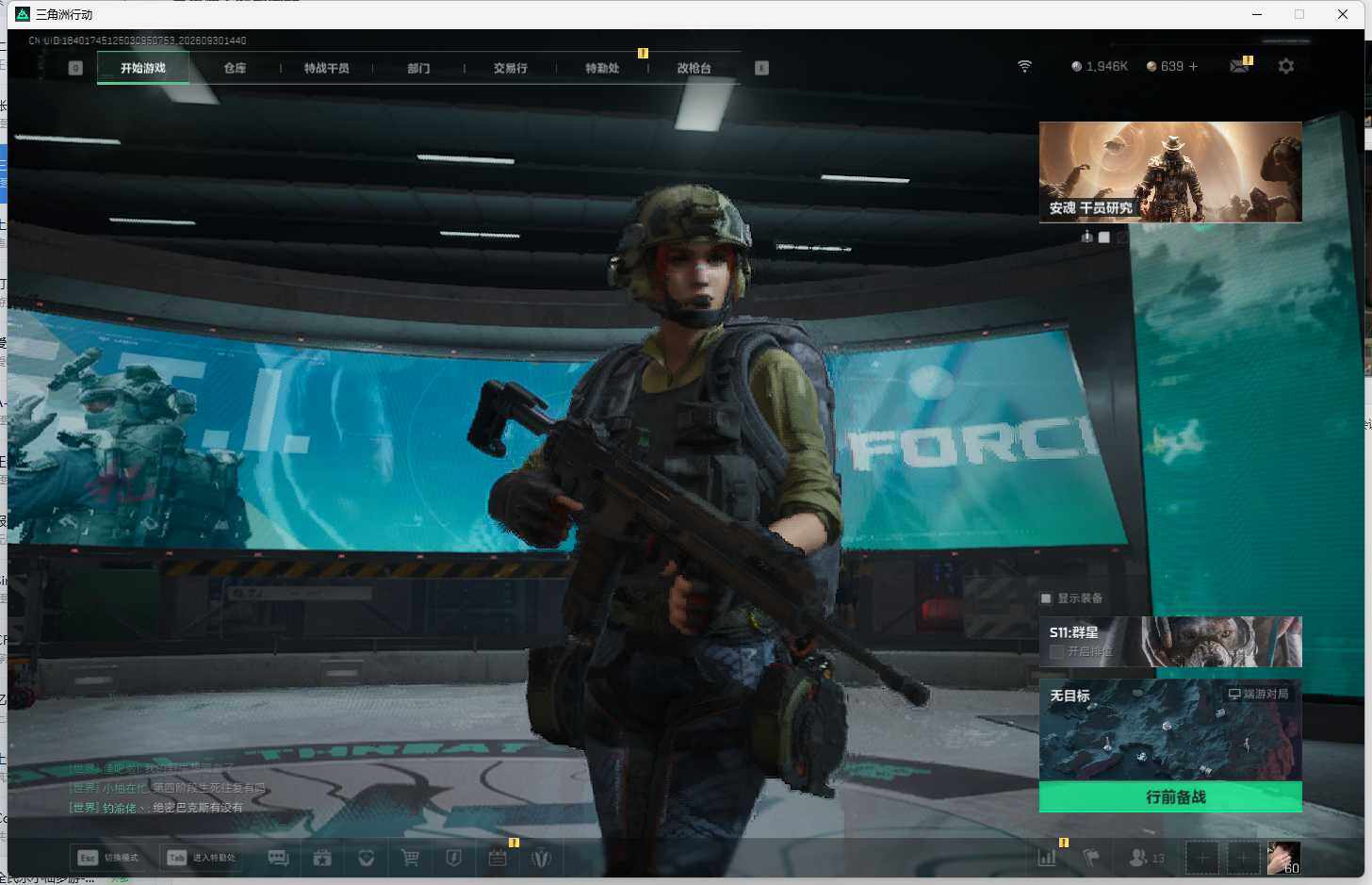
Task: Click the flag icon in bottom bar
Action: [1091, 858]
